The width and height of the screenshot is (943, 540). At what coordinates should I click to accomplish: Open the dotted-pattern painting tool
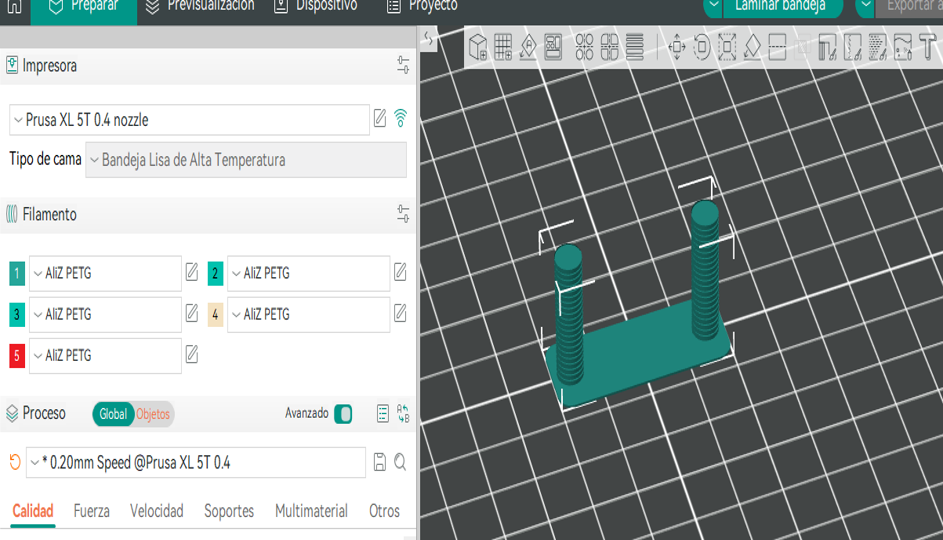(878, 47)
